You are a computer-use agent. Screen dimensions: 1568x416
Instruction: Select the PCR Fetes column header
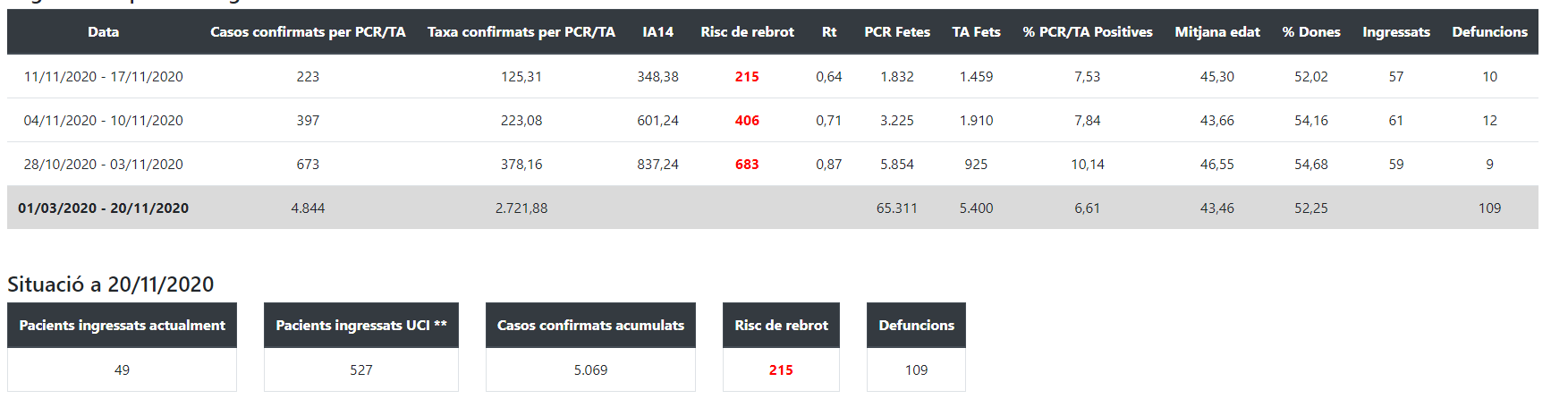coord(897,32)
